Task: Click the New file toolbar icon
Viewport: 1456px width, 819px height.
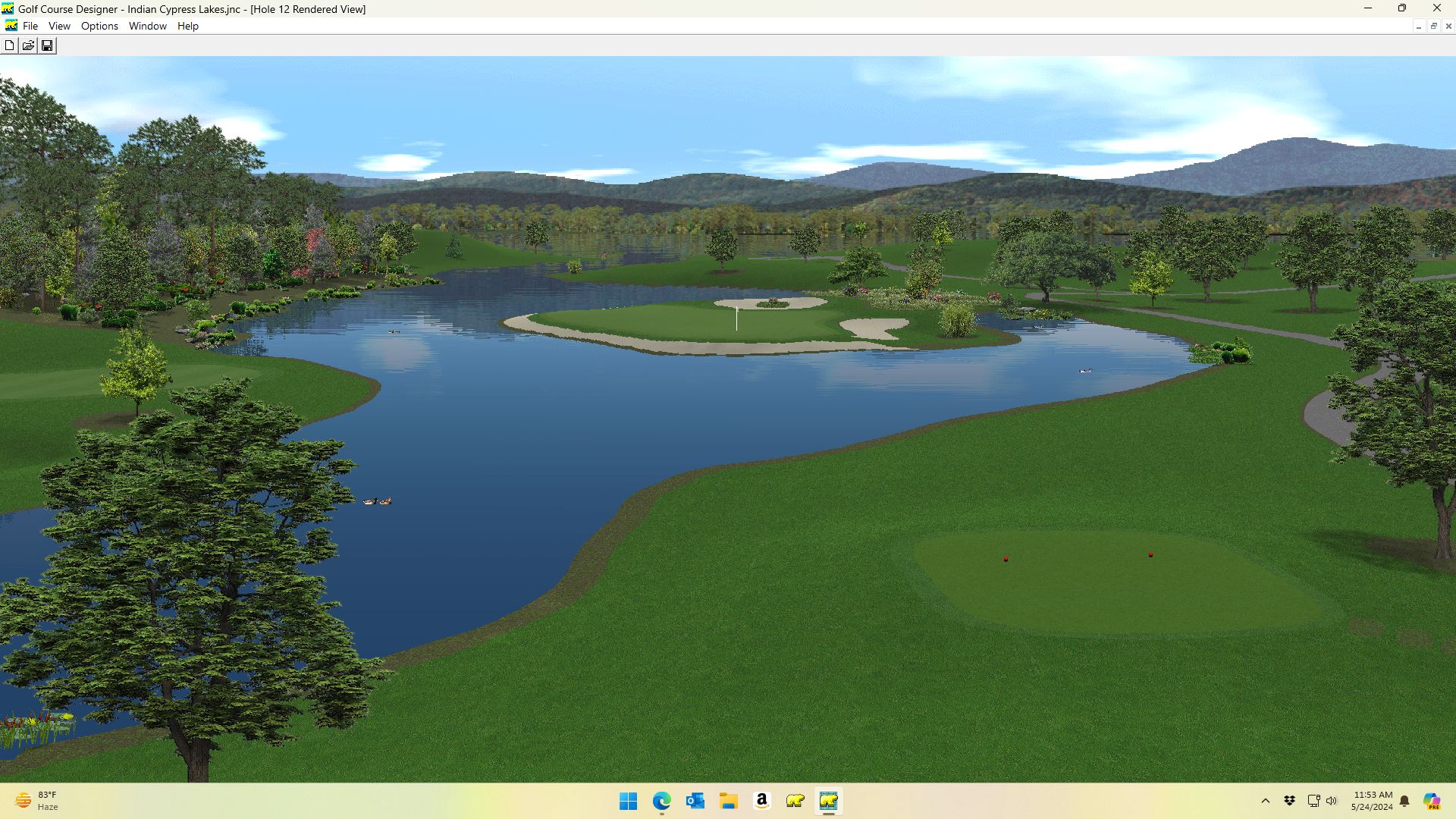Action: click(9, 45)
